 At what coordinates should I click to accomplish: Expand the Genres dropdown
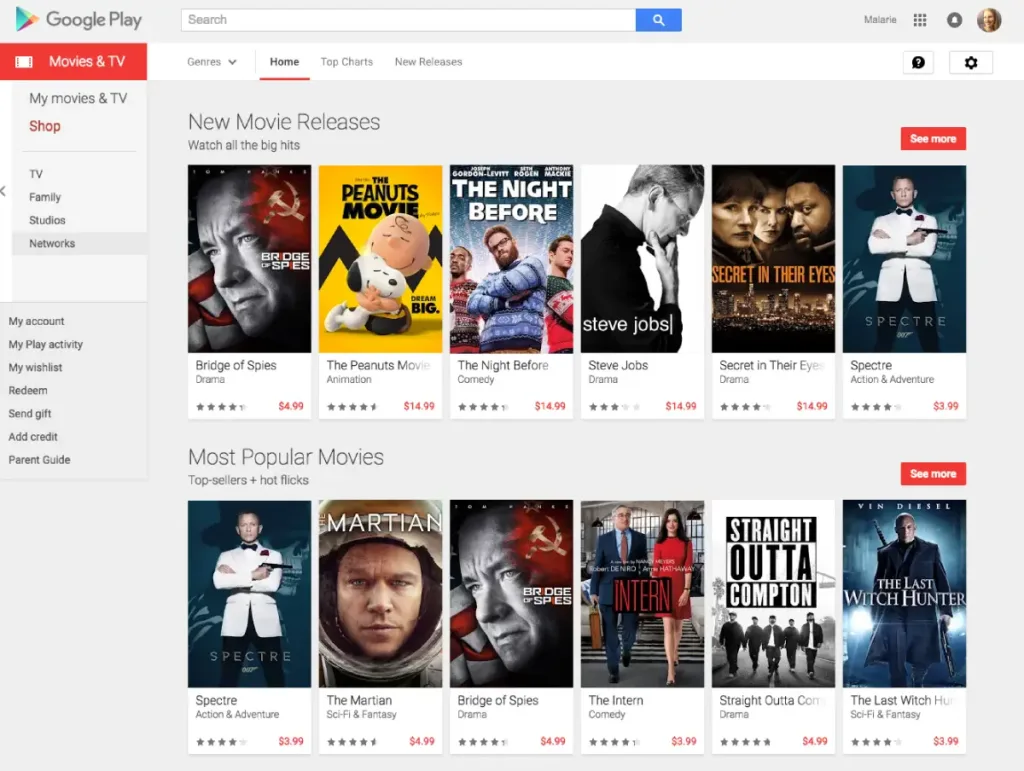point(212,62)
